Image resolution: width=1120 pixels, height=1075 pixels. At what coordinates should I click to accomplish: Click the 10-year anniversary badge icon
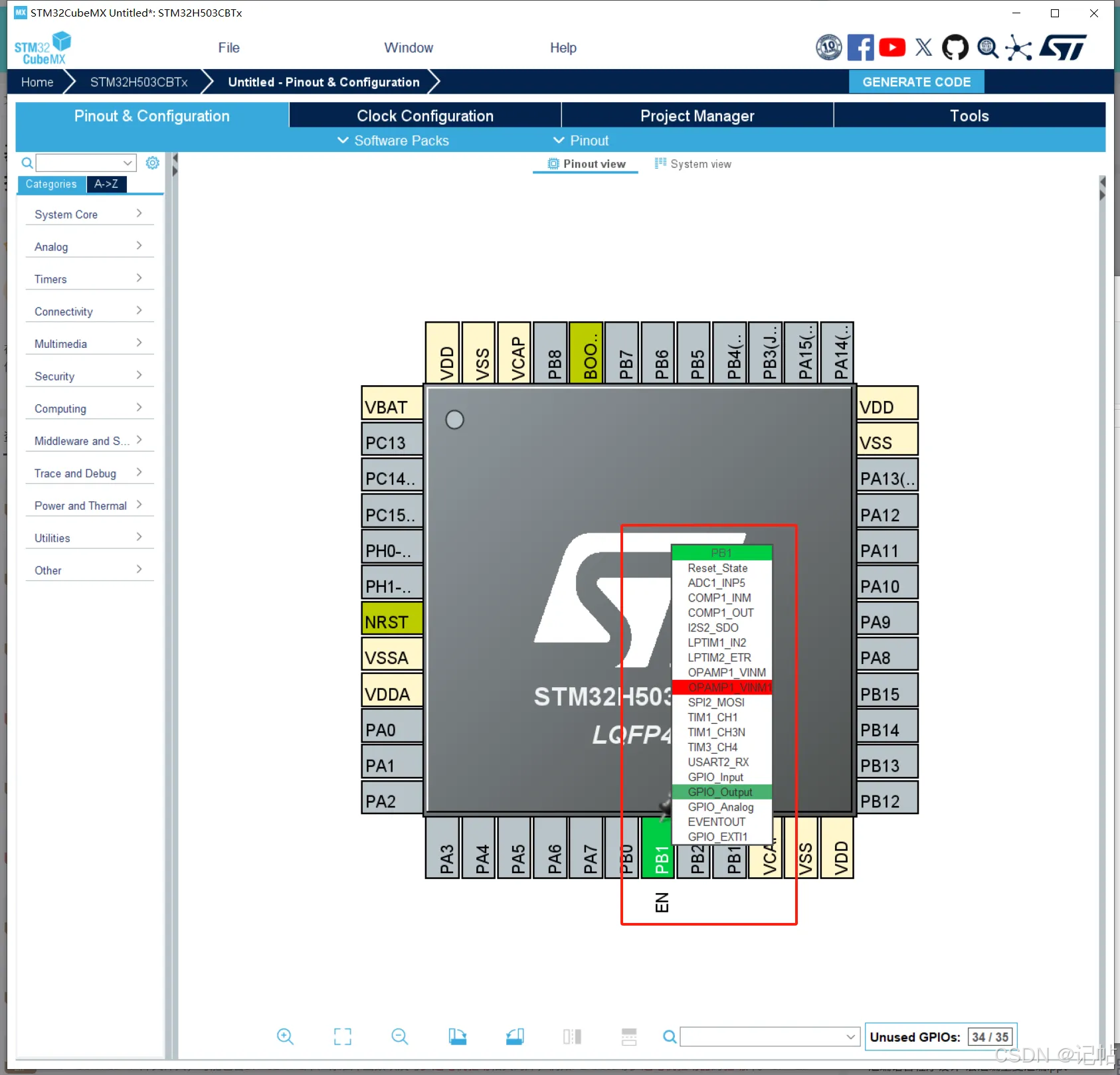pos(828,47)
